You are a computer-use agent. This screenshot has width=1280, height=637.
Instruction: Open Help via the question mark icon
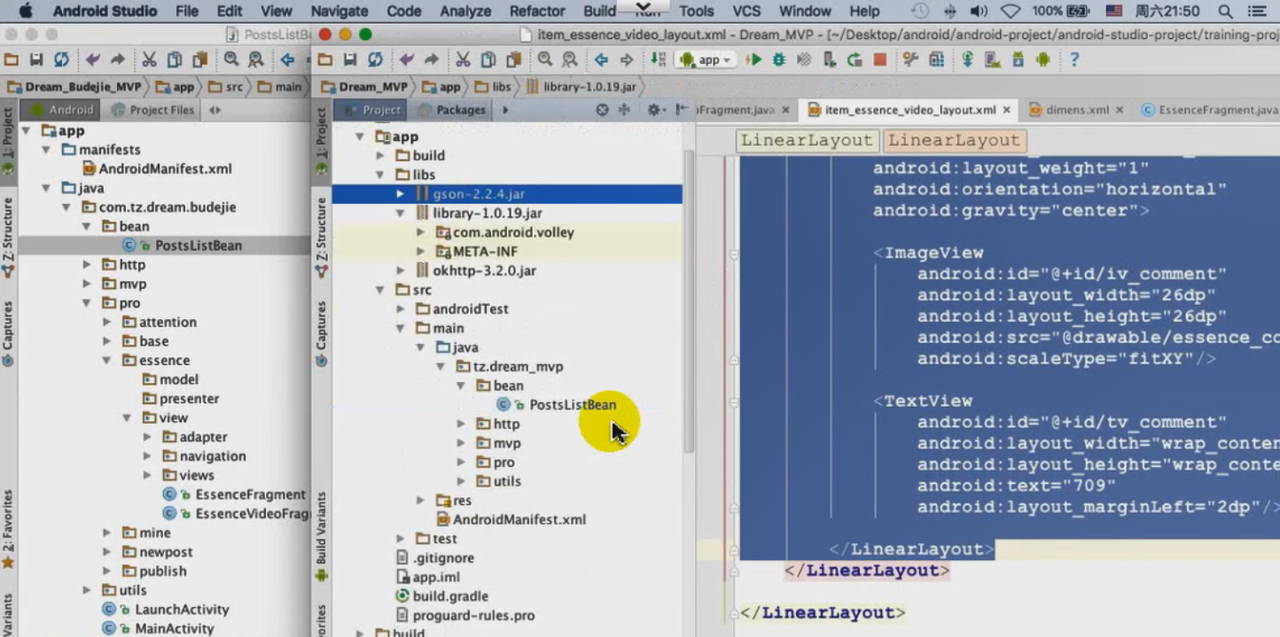1074,60
